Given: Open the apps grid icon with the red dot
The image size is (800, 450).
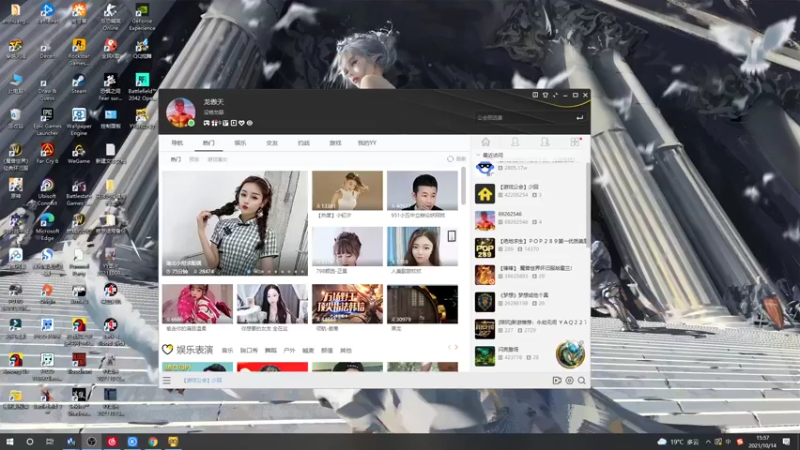Looking at the screenshot, I should (576, 141).
